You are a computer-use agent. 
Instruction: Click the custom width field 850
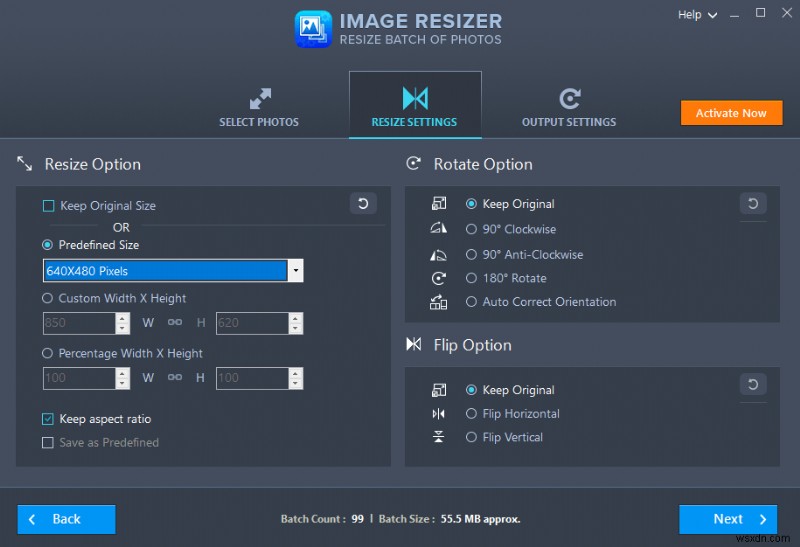[79, 323]
